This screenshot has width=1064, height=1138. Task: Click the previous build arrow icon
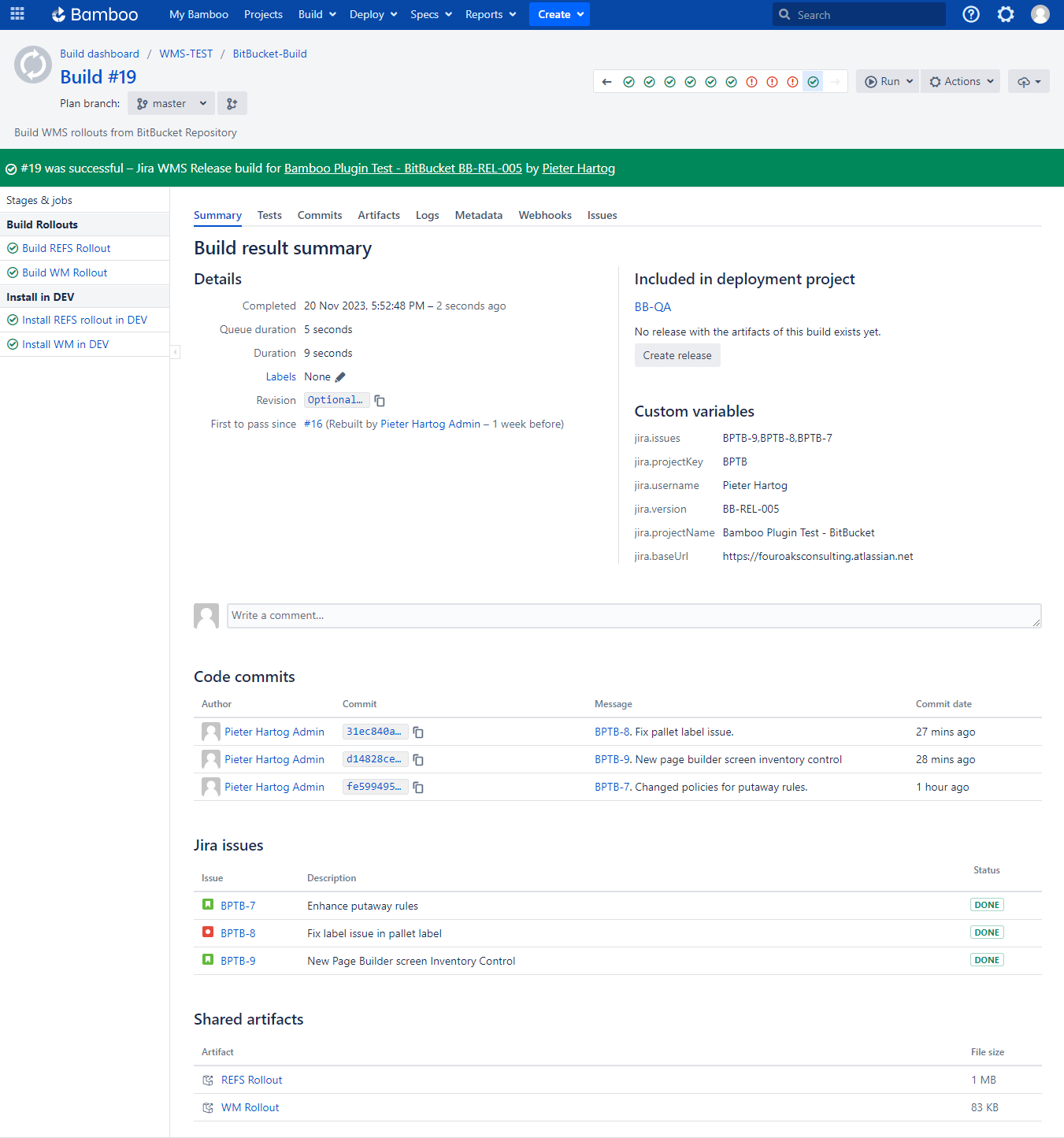(x=606, y=82)
